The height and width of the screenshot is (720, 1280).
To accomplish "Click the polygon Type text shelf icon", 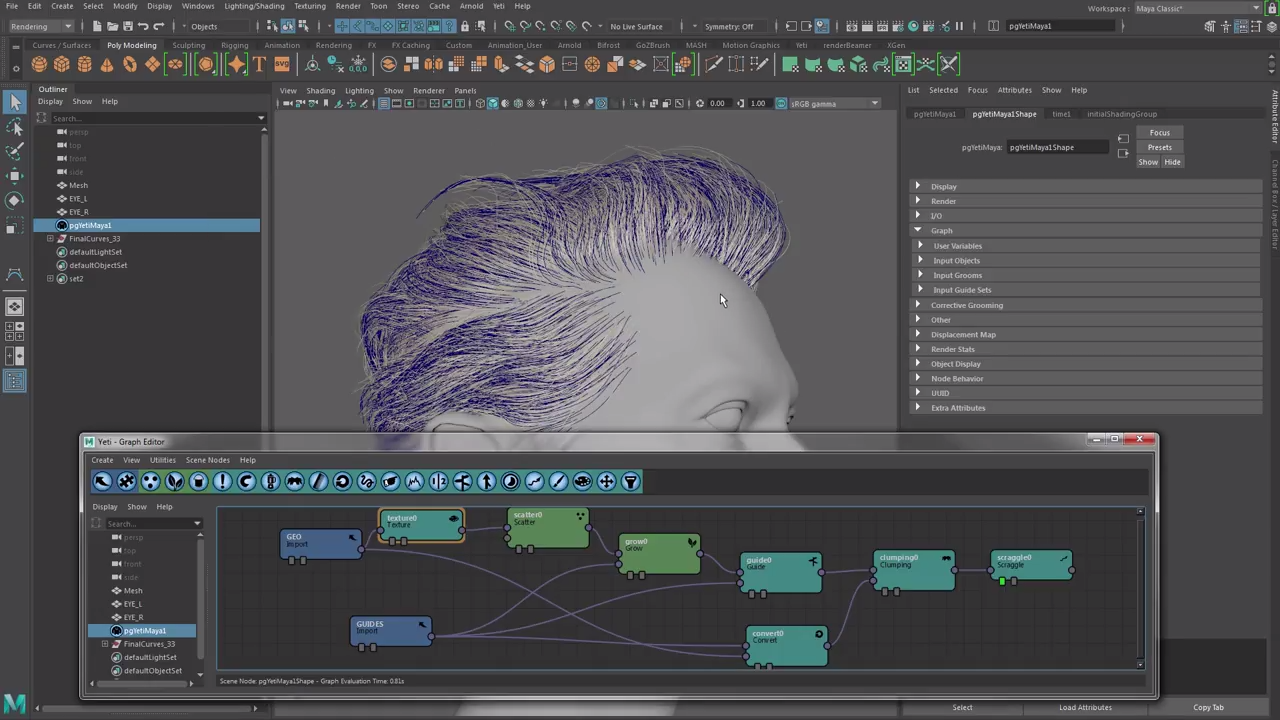I will [x=259, y=65].
